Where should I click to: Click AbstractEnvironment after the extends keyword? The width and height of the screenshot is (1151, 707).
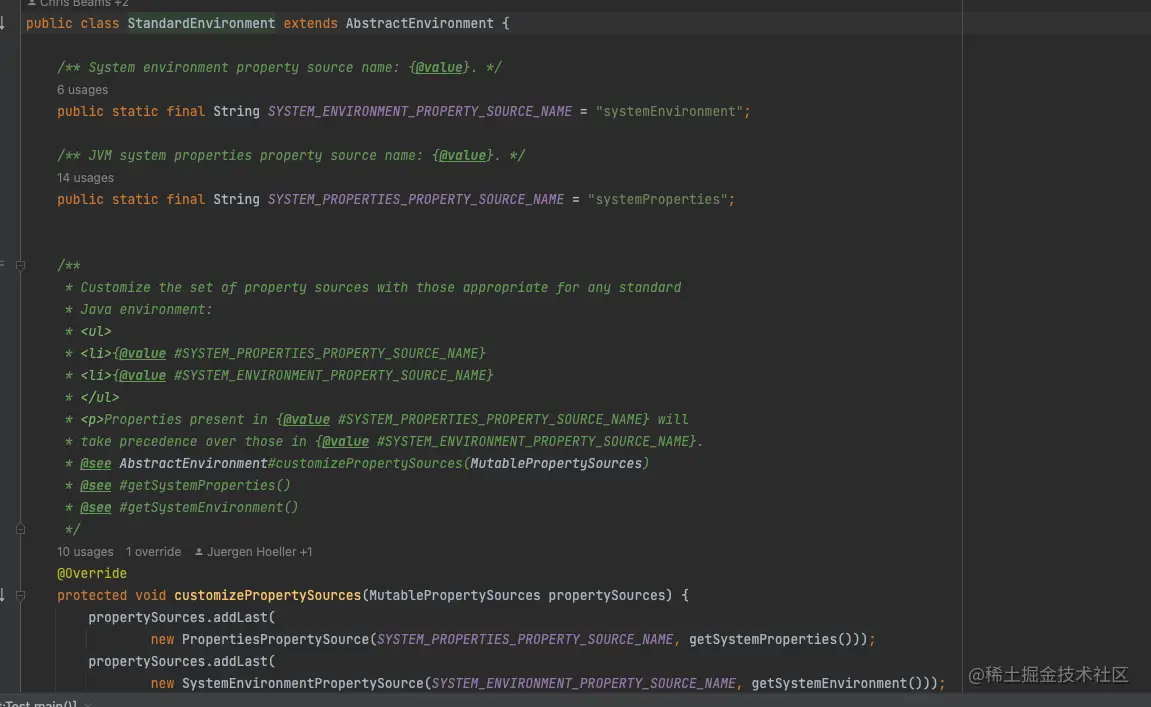tap(419, 23)
